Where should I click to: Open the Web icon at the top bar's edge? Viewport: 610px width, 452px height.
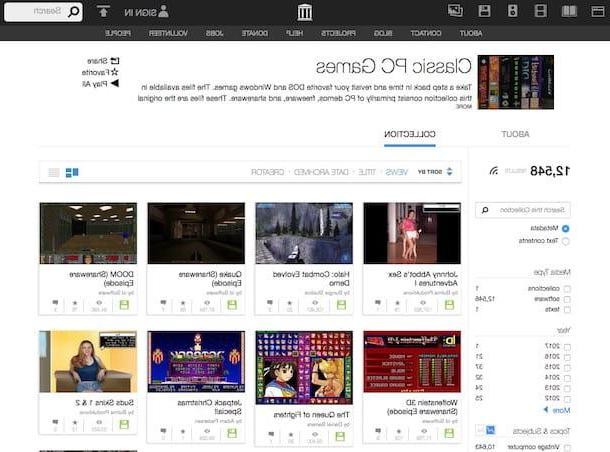coord(598,11)
